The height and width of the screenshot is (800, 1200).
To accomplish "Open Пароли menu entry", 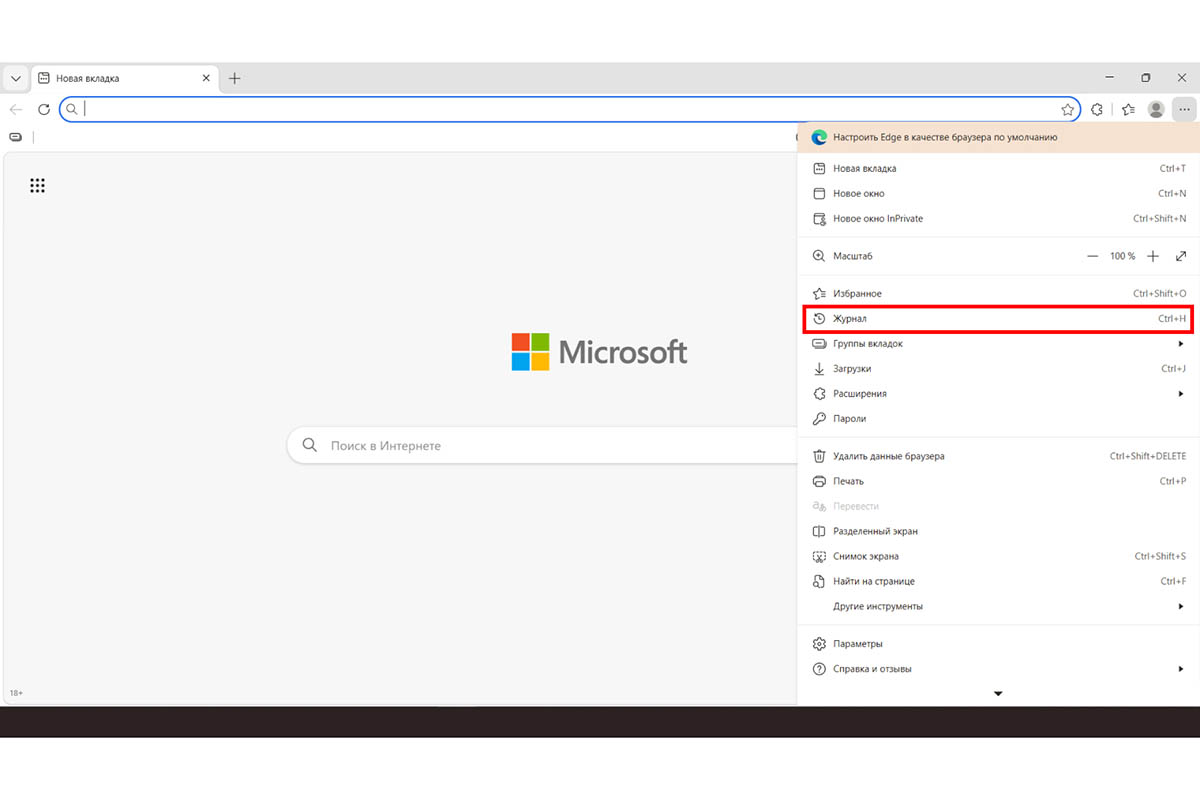I will pyautogui.click(x=998, y=419).
